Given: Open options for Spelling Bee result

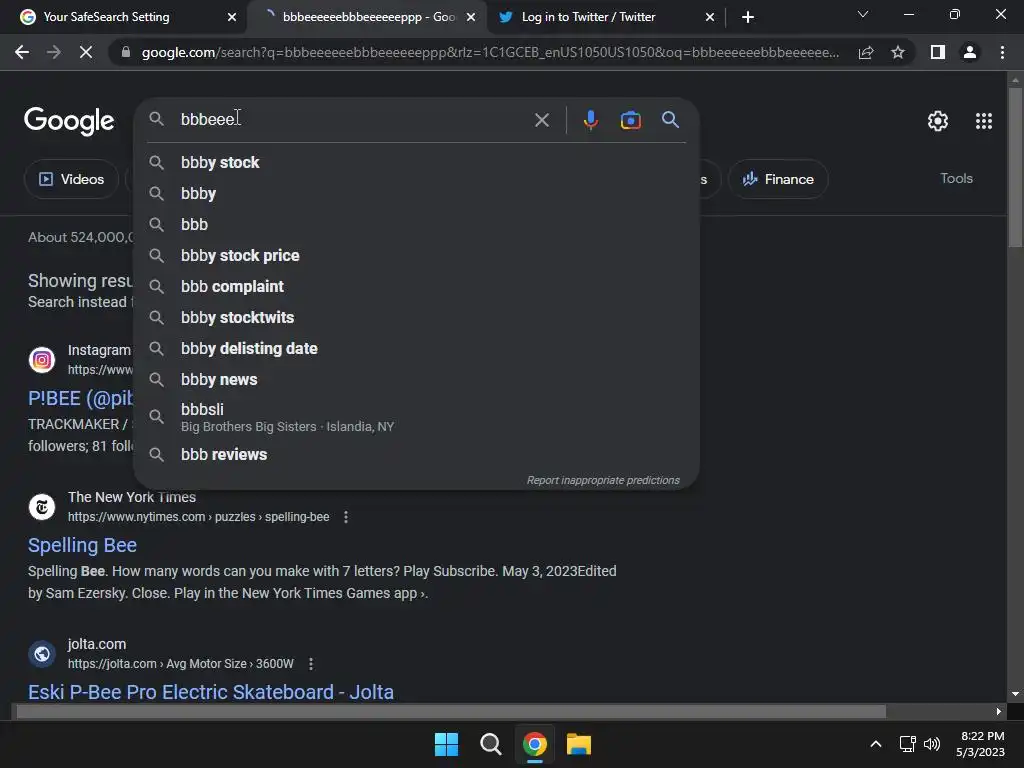Looking at the screenshot, I should pos(346,517).
